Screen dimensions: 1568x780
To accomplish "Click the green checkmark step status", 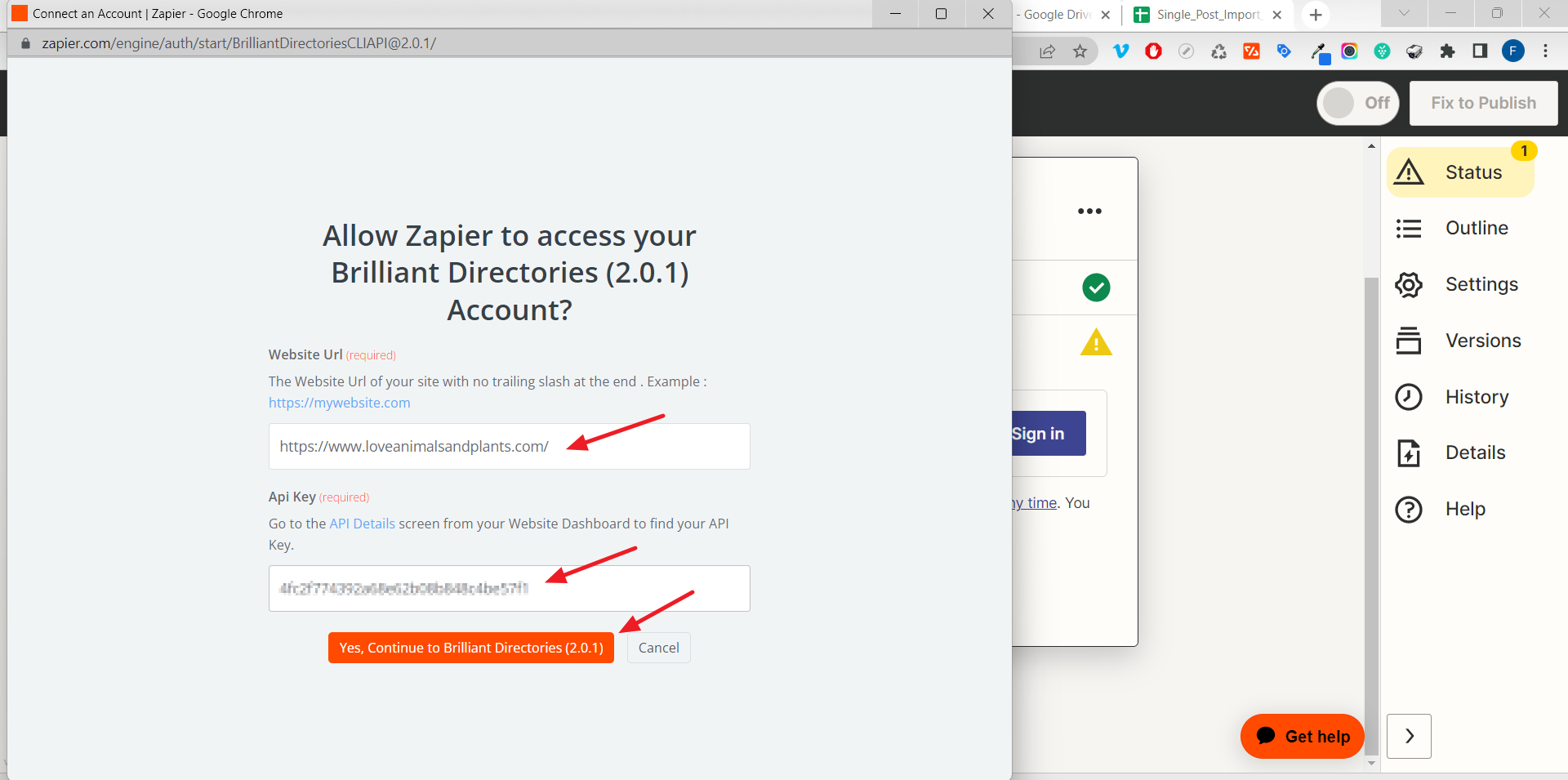I will tap(1096, 287).
